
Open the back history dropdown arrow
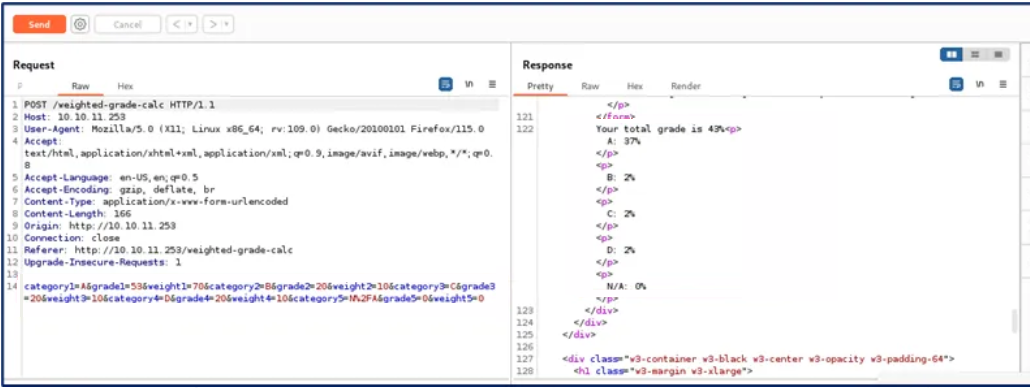pyautogui.click(x=190, y=25)
